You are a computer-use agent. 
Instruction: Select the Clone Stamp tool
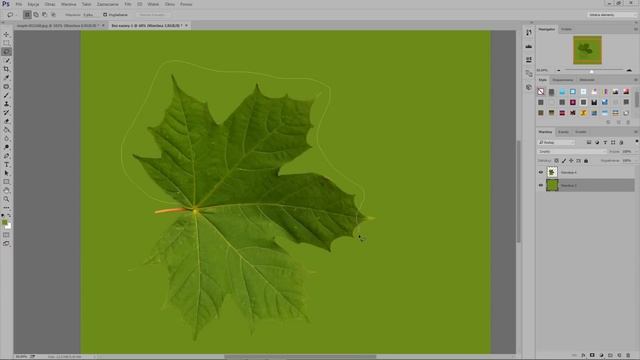6,104
